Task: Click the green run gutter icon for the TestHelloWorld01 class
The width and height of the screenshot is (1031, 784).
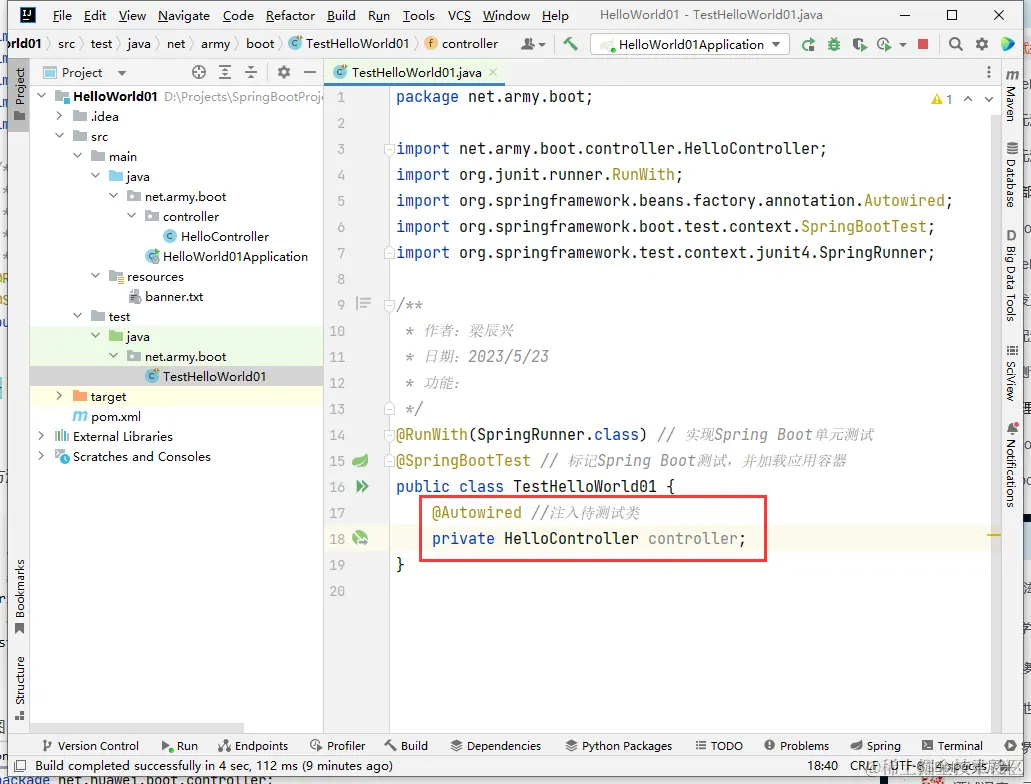Action: pyautogui.click(x=362, y=486)
